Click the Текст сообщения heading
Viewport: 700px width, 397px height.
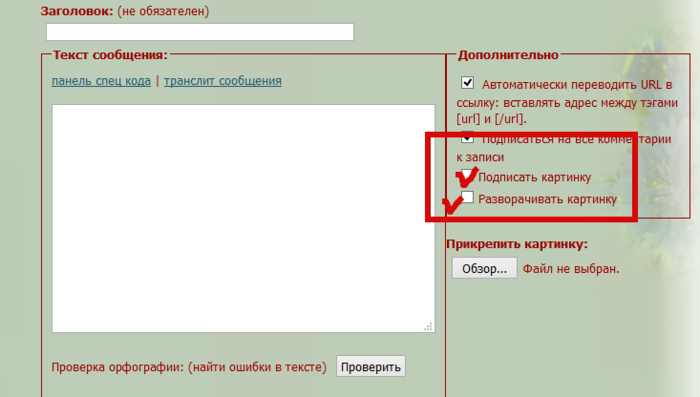click(x=110, y=55)
